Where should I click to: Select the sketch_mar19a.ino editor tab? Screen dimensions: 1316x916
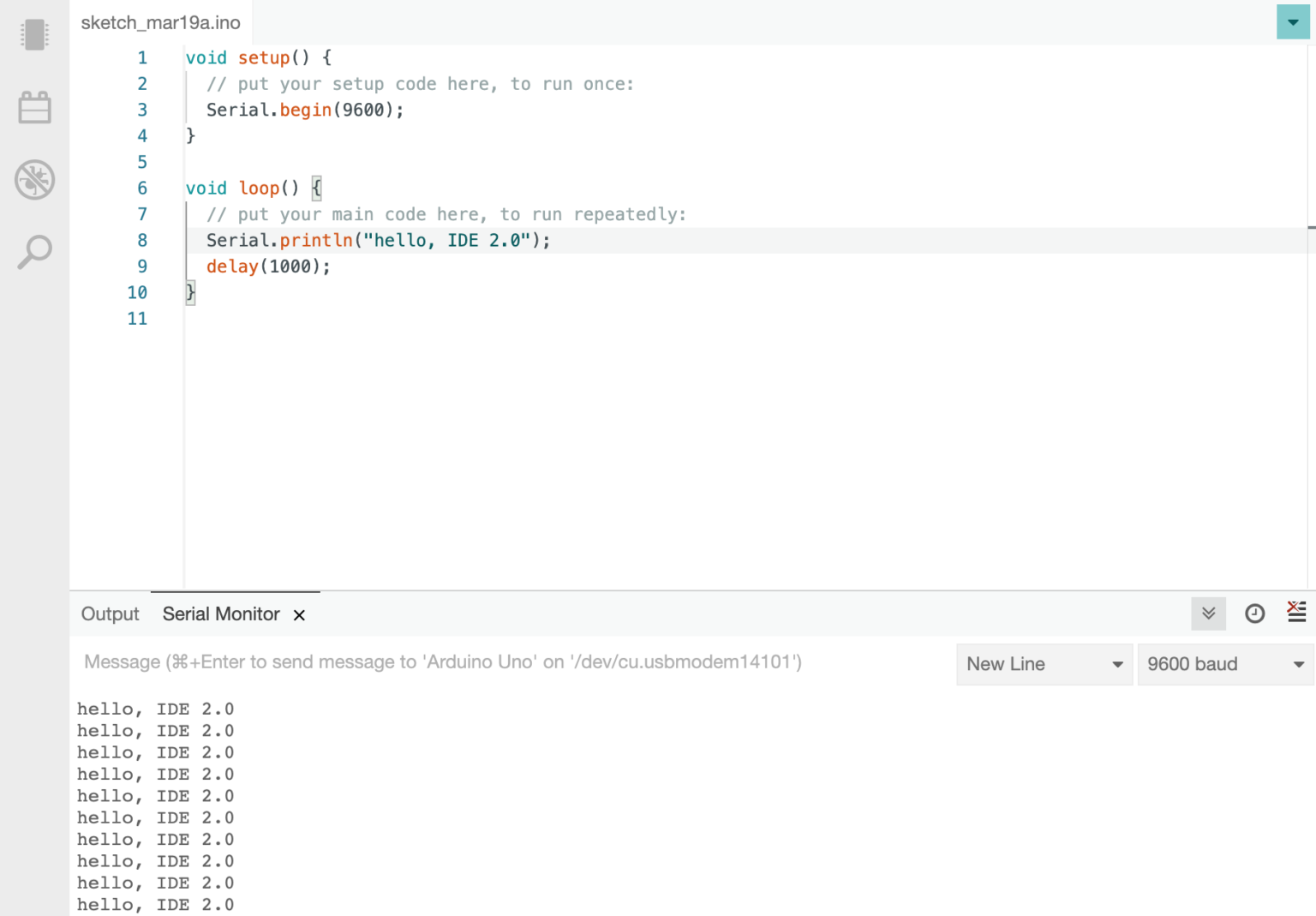(160, 23)
